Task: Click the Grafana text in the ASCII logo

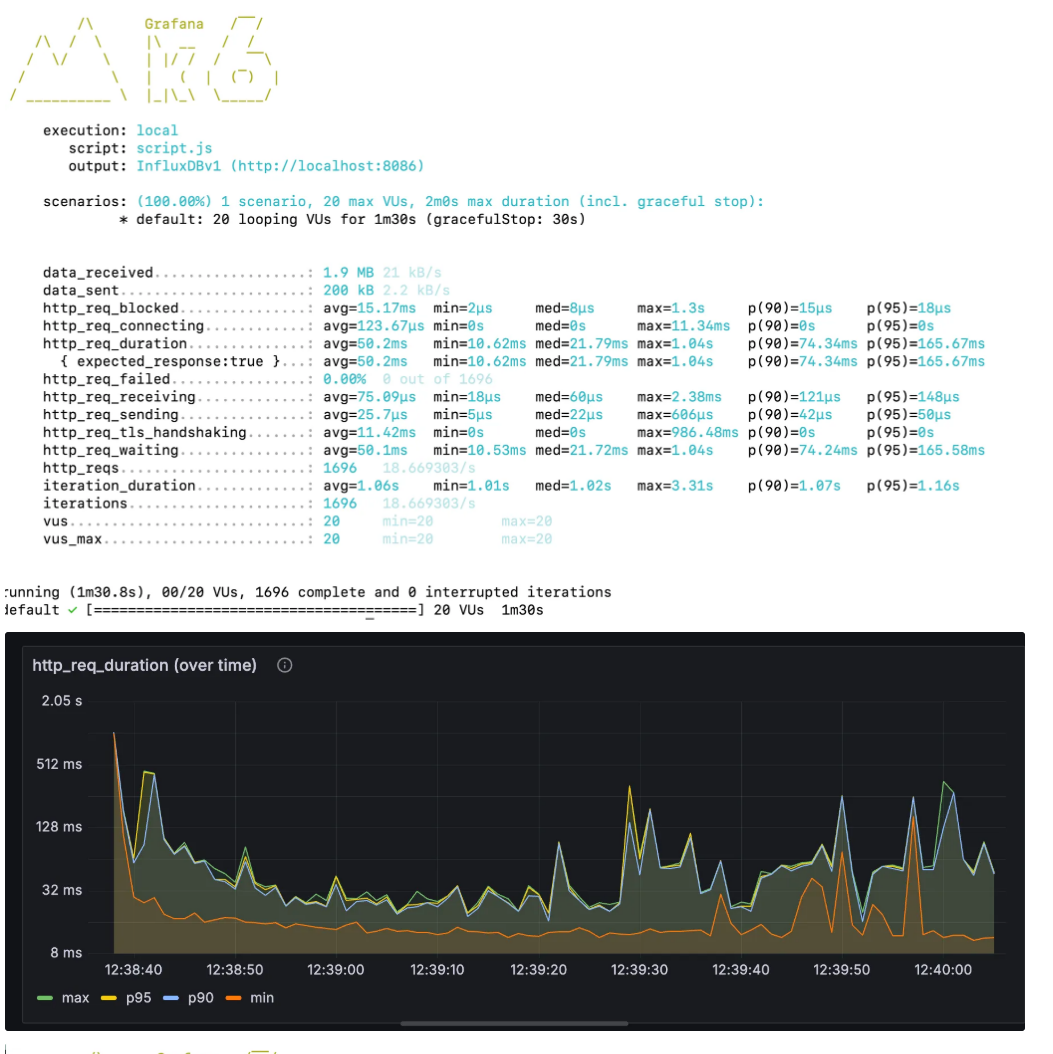Action: coord(173,24)
